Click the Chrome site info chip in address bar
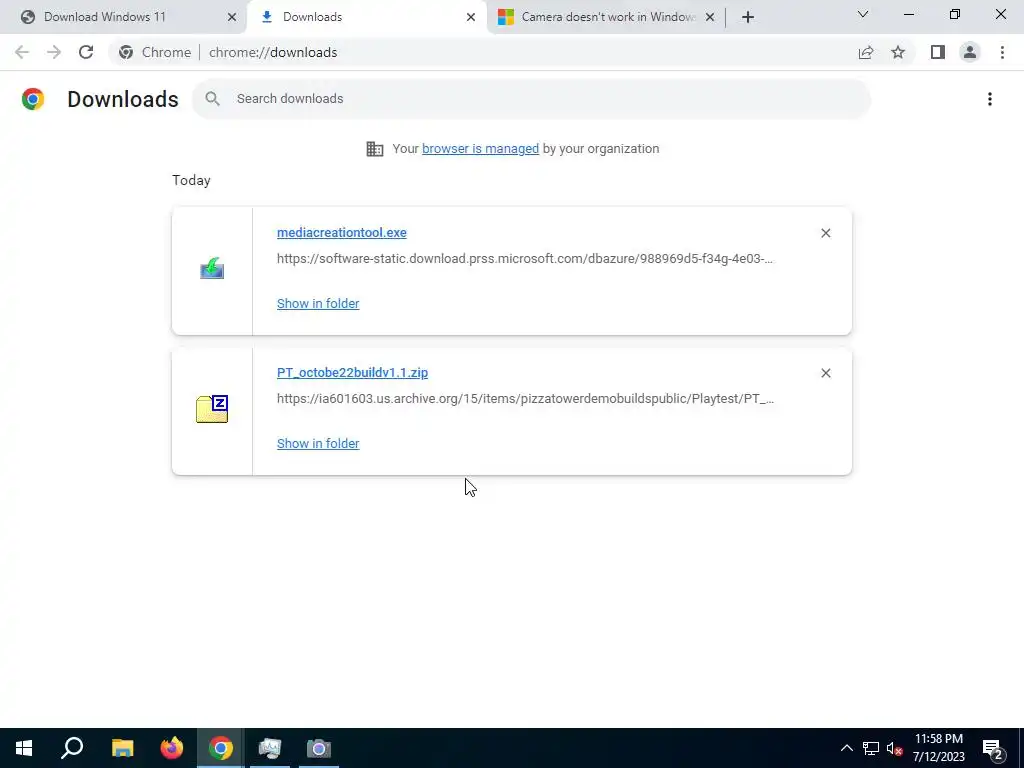Image resolution: width=1024 pixels, height=768 pixels. 155,52
